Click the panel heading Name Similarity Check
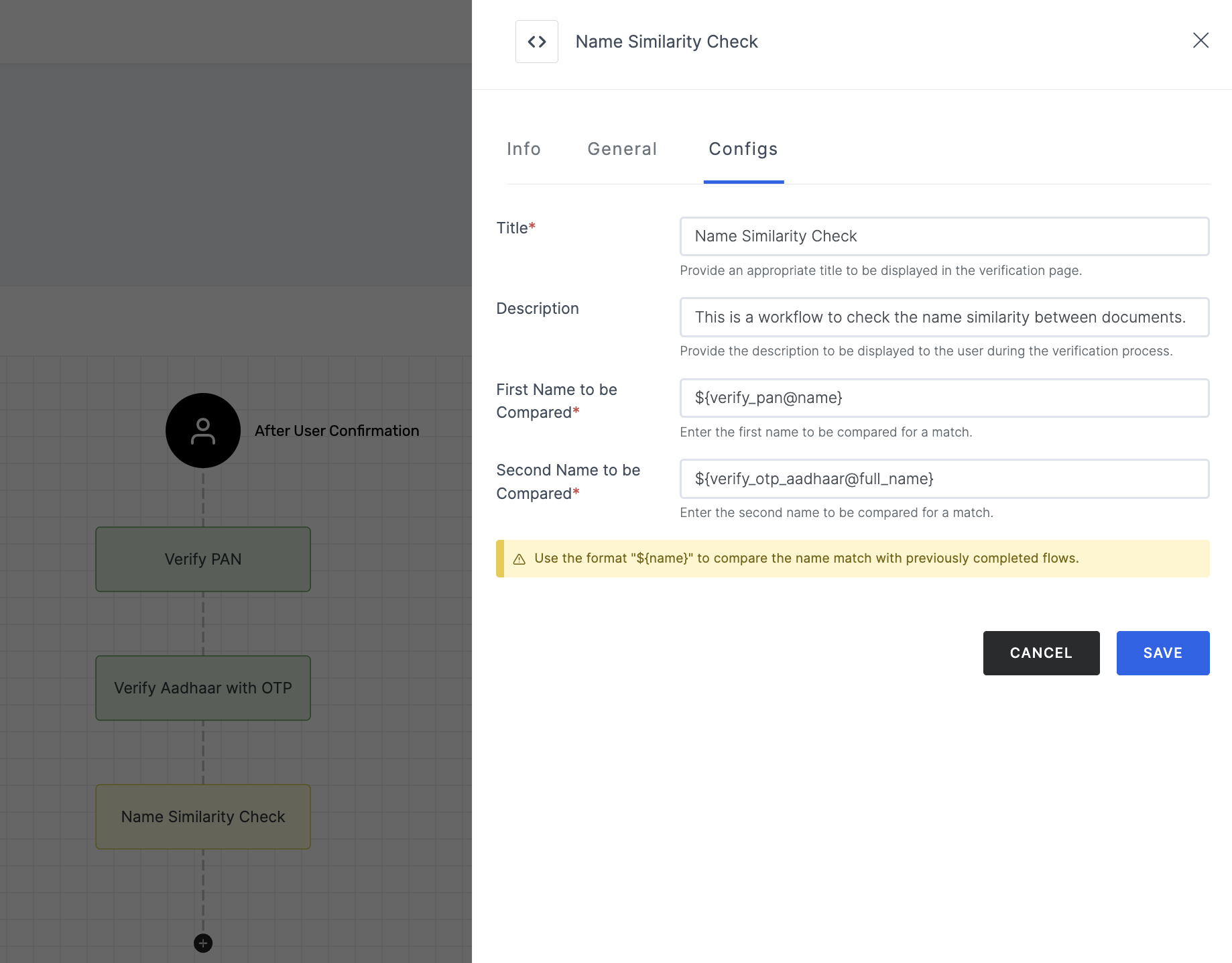Viewport: 1232px width, 963px height. tap(666, 42)
